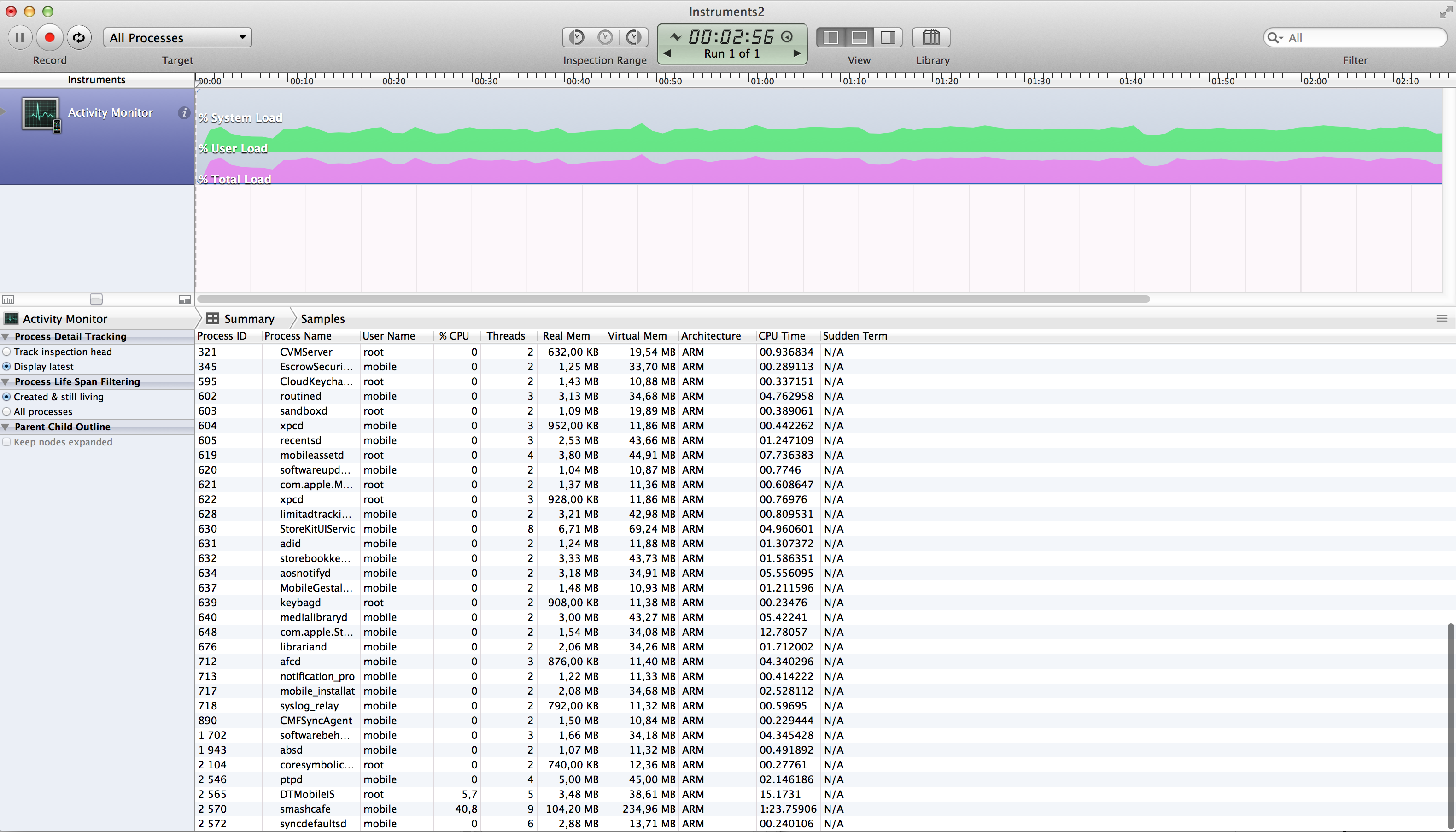This screenshot has width=1456, height=832.
Task: Select All processes radio button
Action: 7,411
